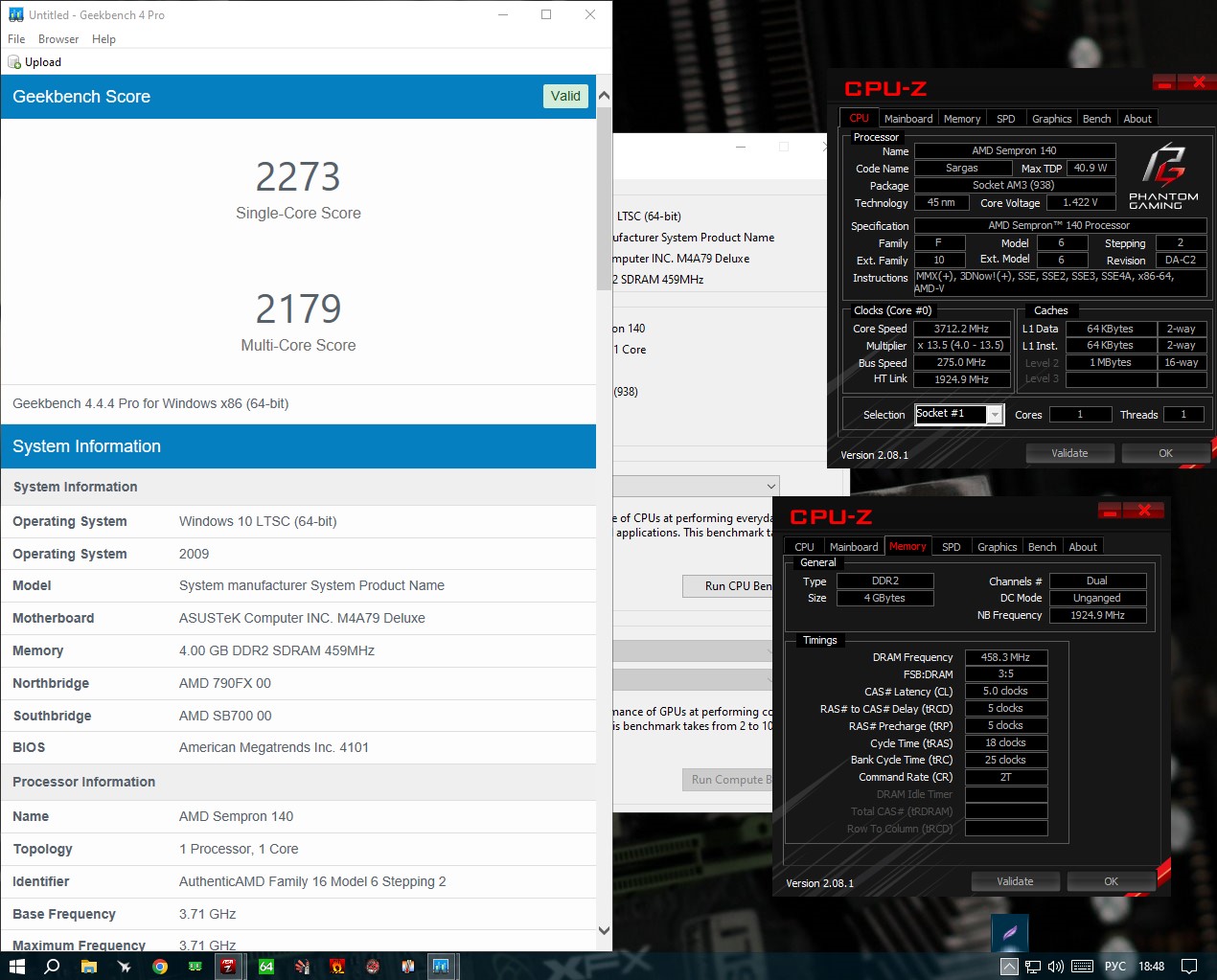Open Graphics tab in the Processor CPU-Z window
The width and height of the screenshot is (1217, 980).
click(1051, 119)
